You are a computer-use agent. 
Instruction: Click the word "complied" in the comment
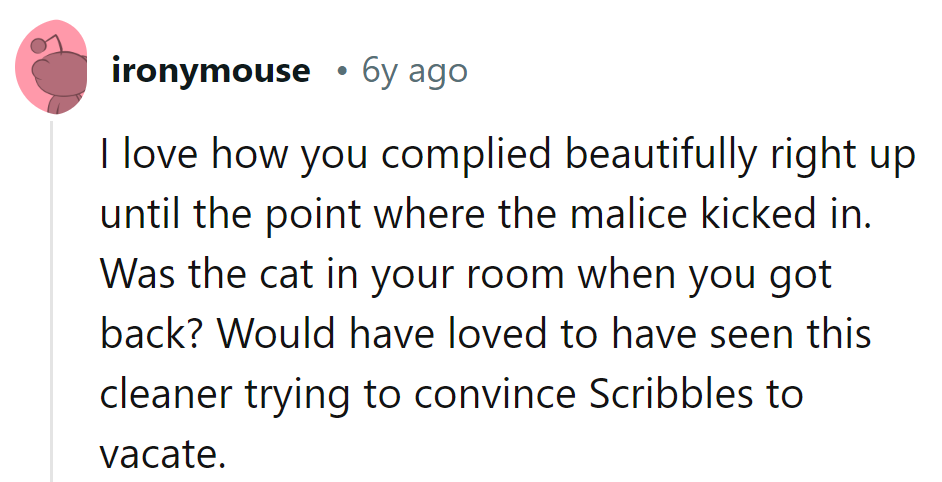click(474, 155)
